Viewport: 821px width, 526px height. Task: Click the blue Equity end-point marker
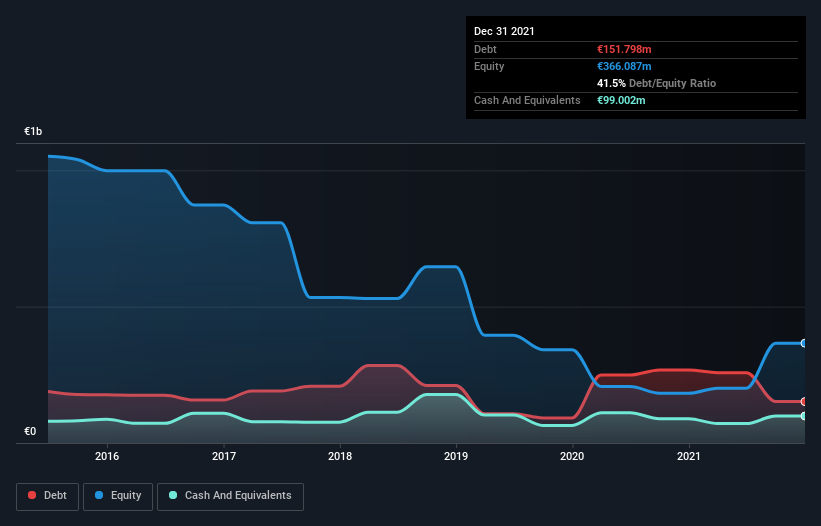point(804,343)
